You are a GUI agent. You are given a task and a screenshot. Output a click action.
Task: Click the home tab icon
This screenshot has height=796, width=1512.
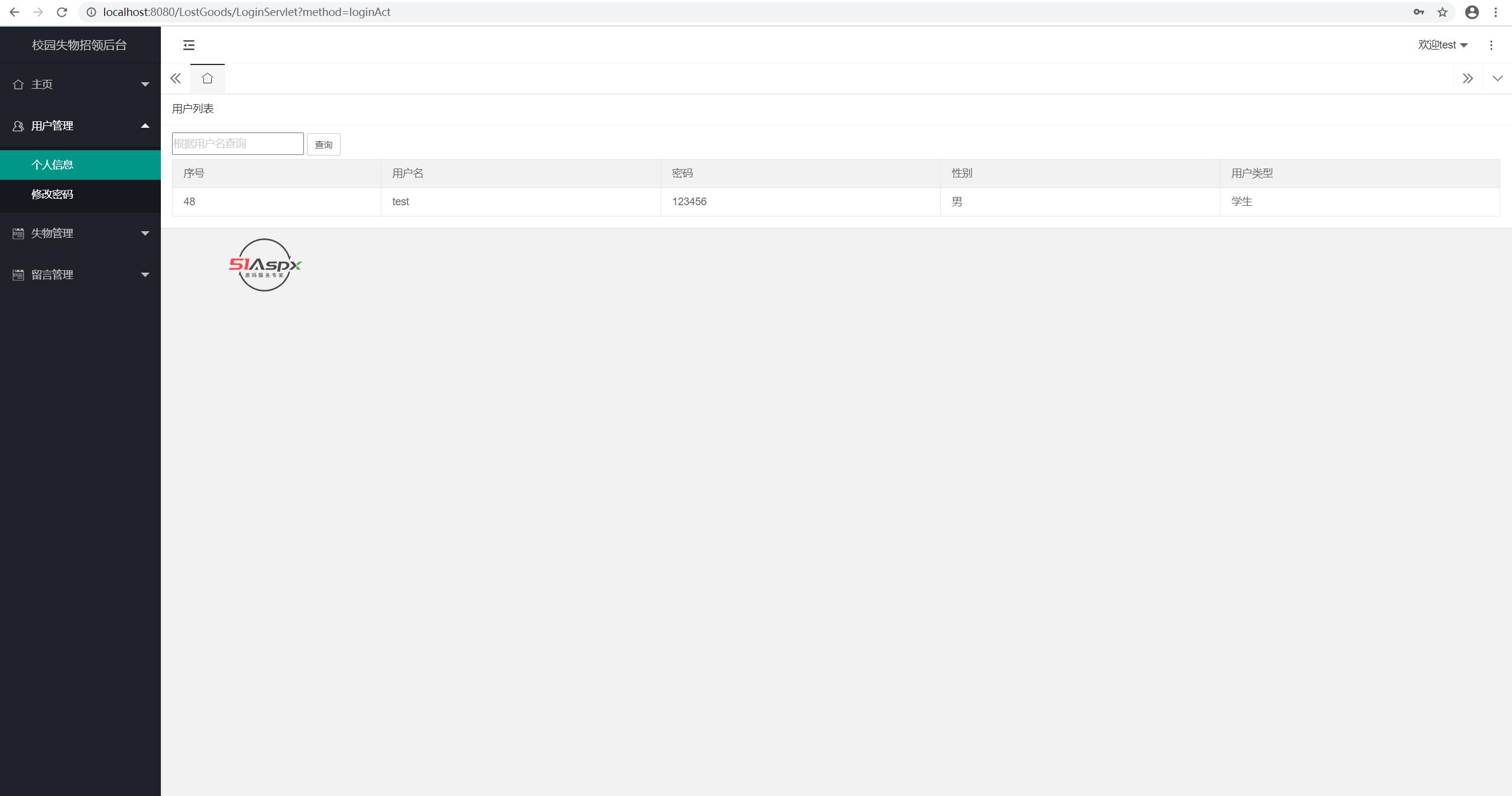[x=207, y=79]
